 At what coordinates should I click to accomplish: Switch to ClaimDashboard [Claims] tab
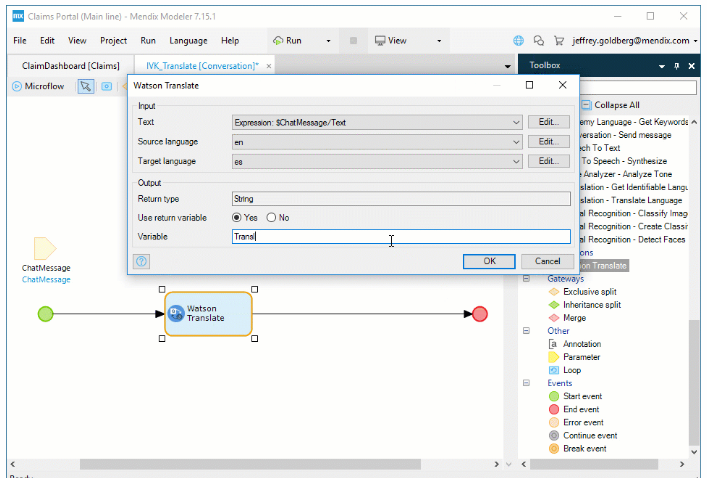click(x=71, y=66)
